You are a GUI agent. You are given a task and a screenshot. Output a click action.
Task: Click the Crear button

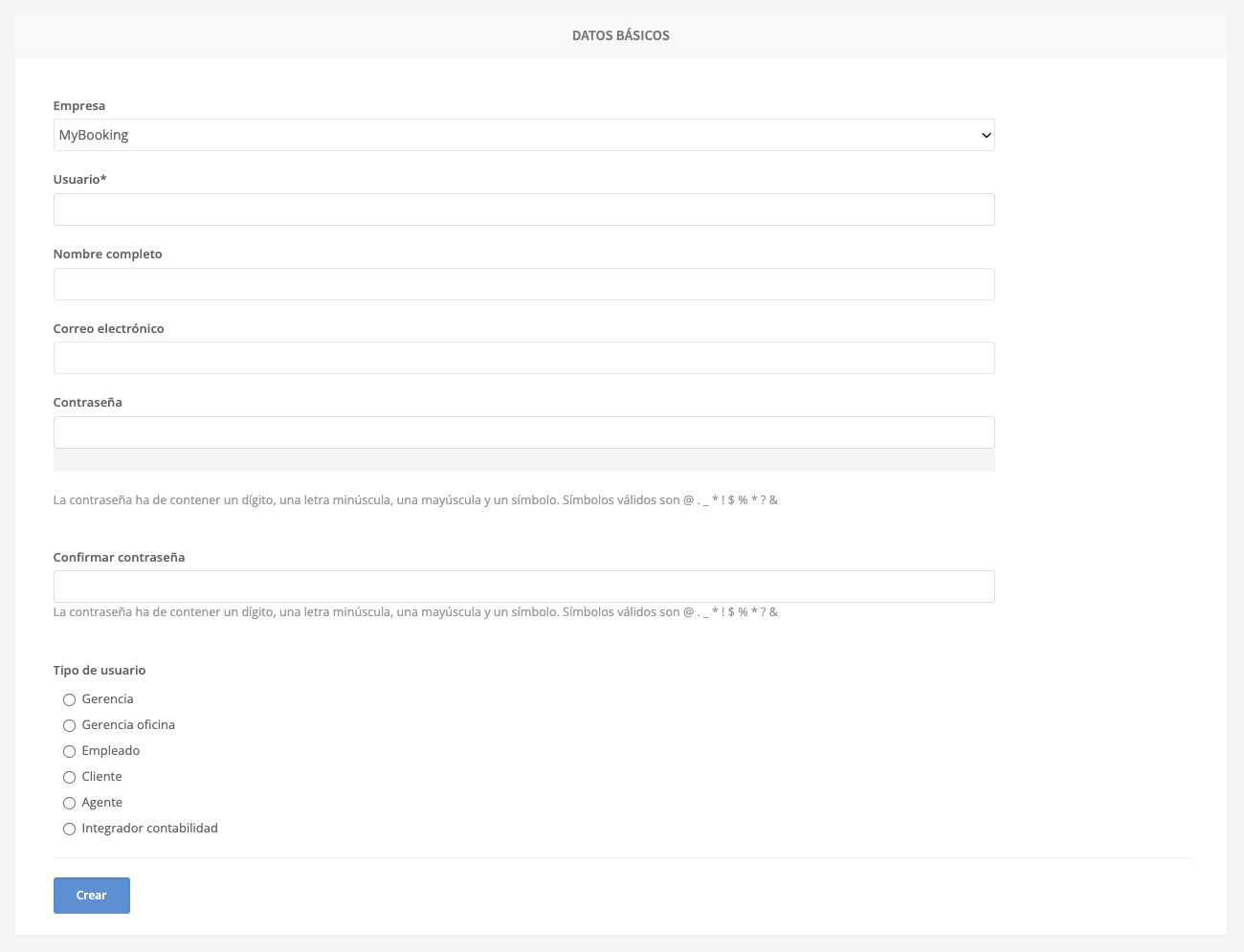92,896
